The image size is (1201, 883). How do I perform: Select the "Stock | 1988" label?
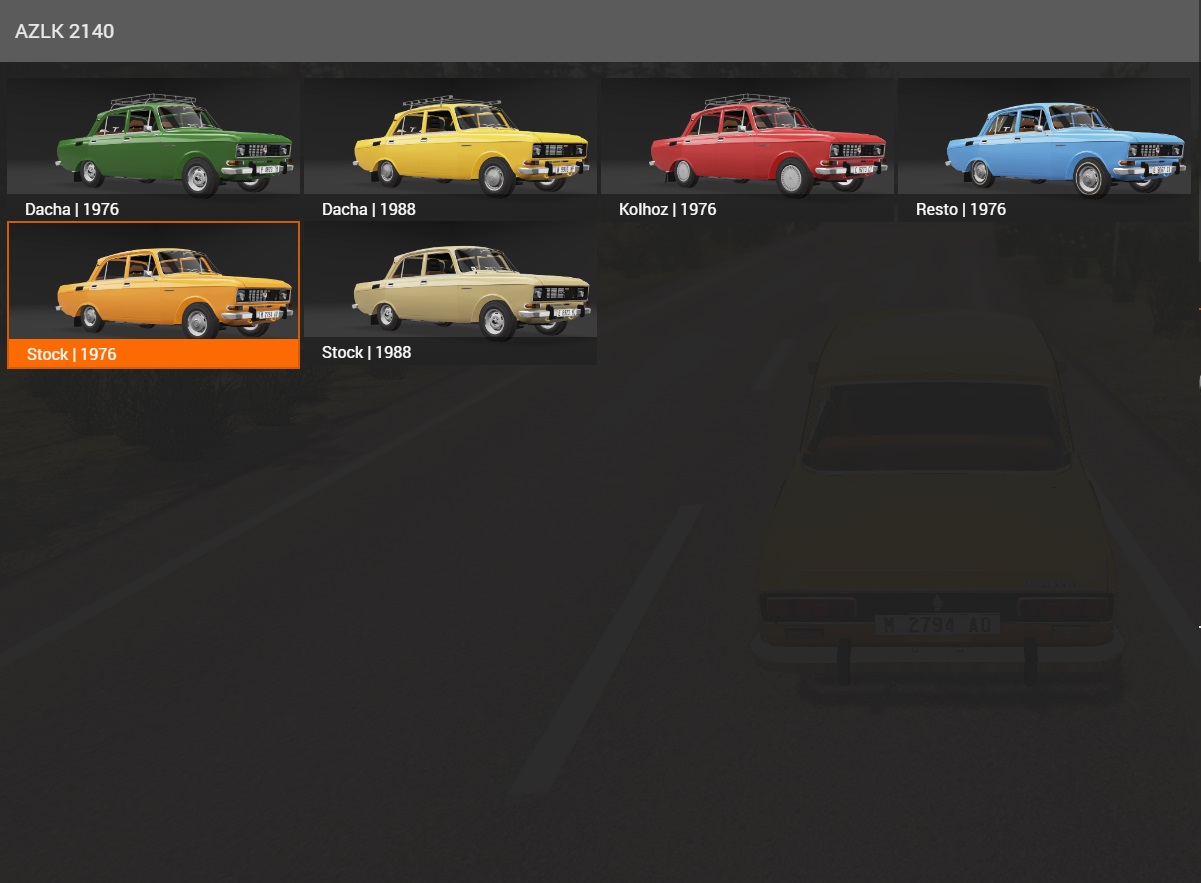[366, 352]
